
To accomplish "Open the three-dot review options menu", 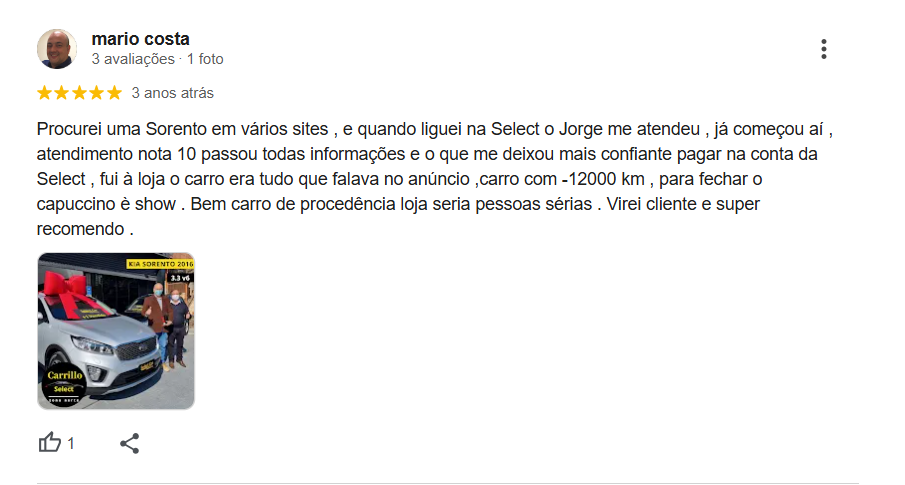I will point(824,49).
